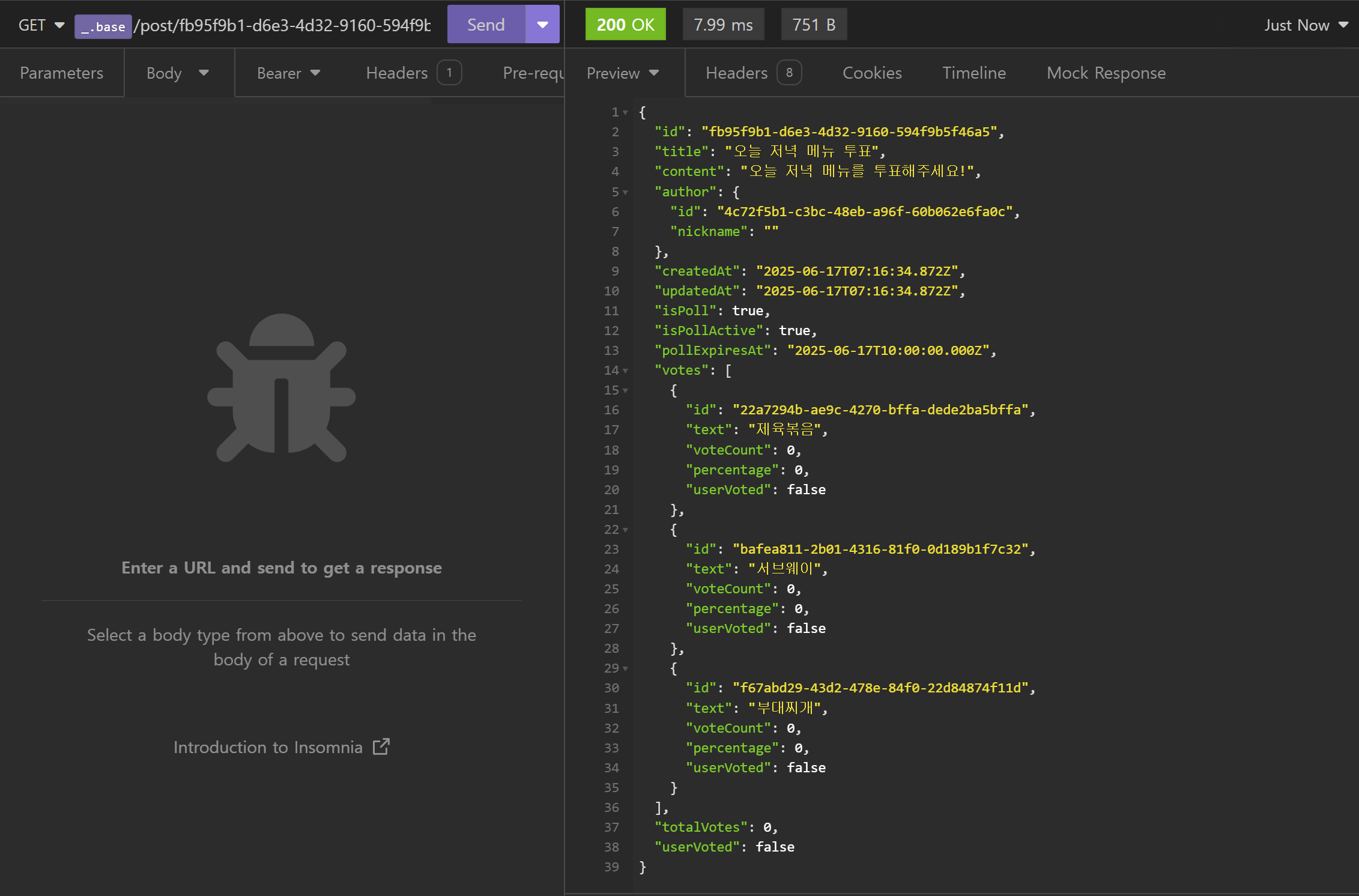Collapse the votes array fold arrow
Viewport: 1359px width, 896px height.
(x=625, y=371)
